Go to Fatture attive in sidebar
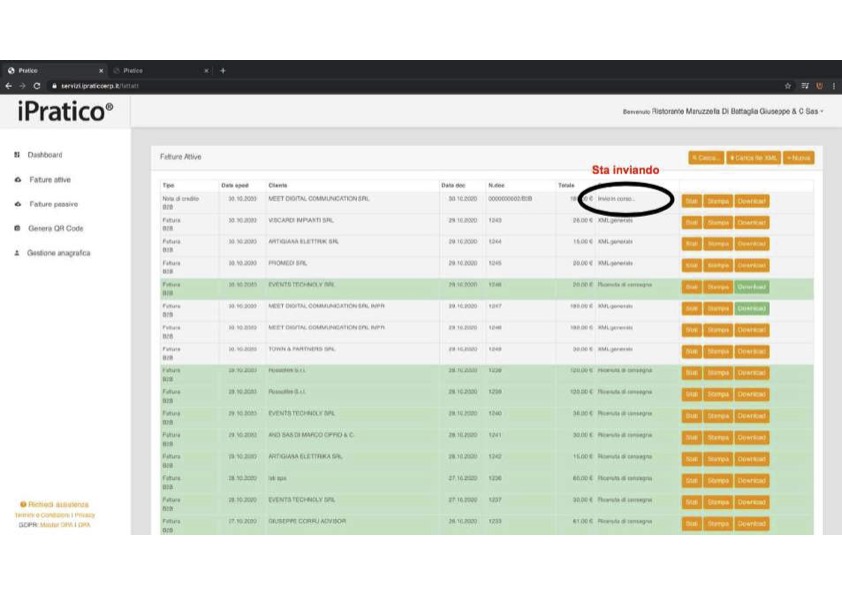This screenshot has width=842, height=595. click(x=49, y=180)
